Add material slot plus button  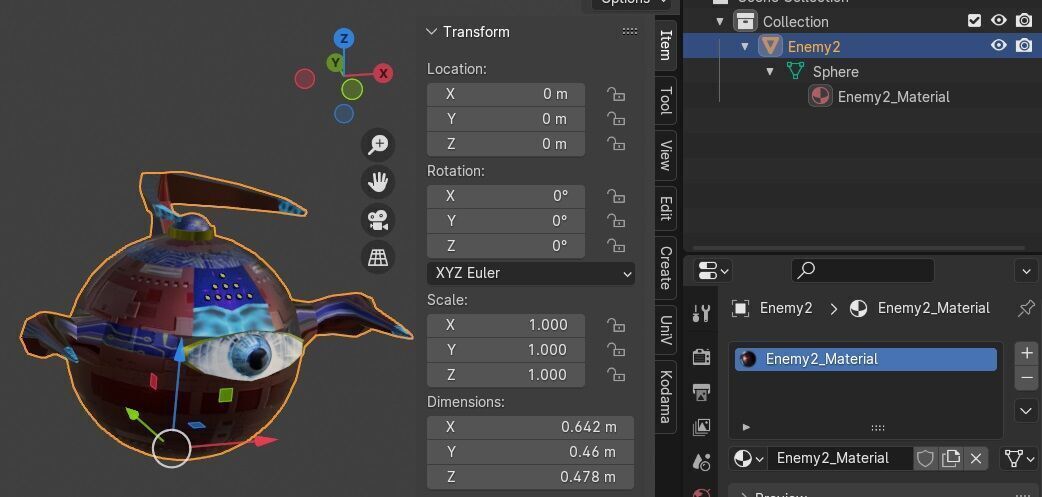point(1027,353)
